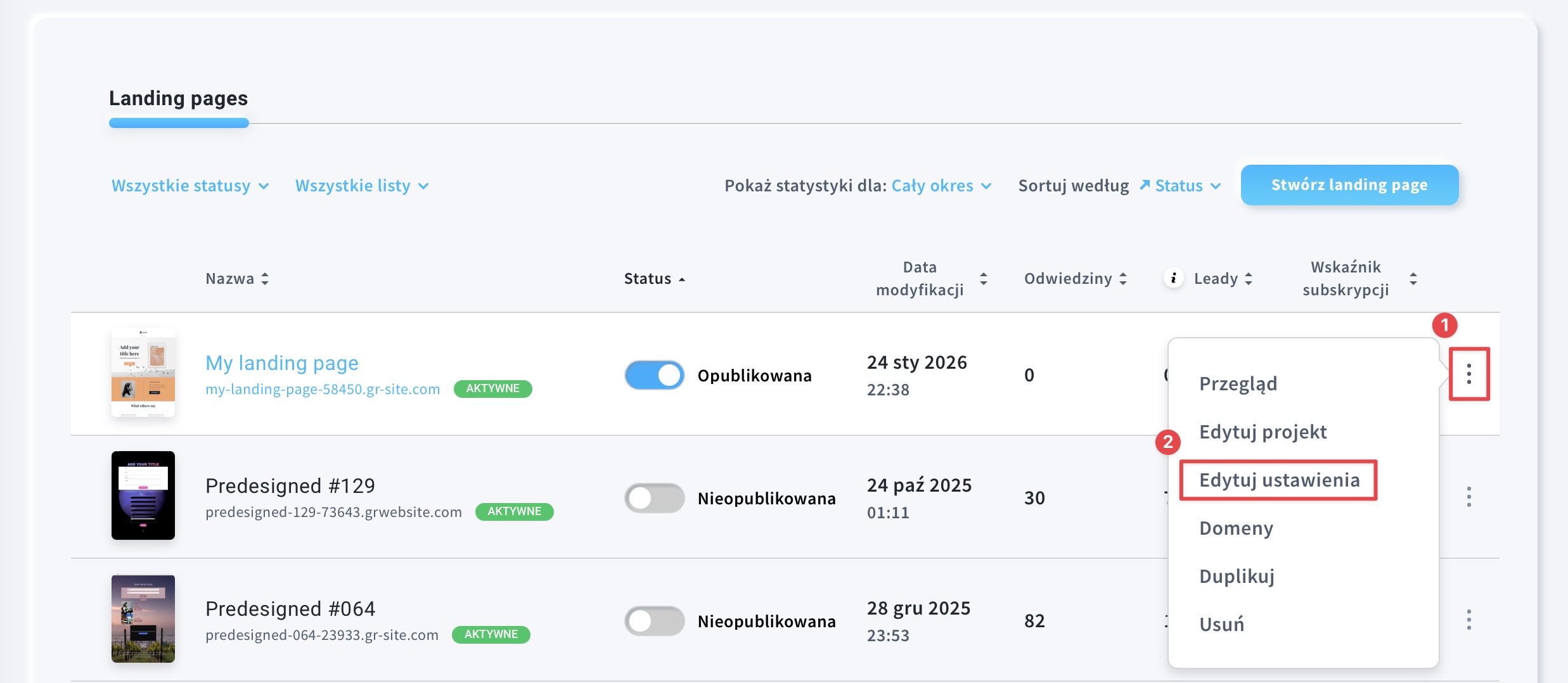Click the Predesigned #129 thumbnail
This screenshot has height=683, width=1568.
coord(143,495)
